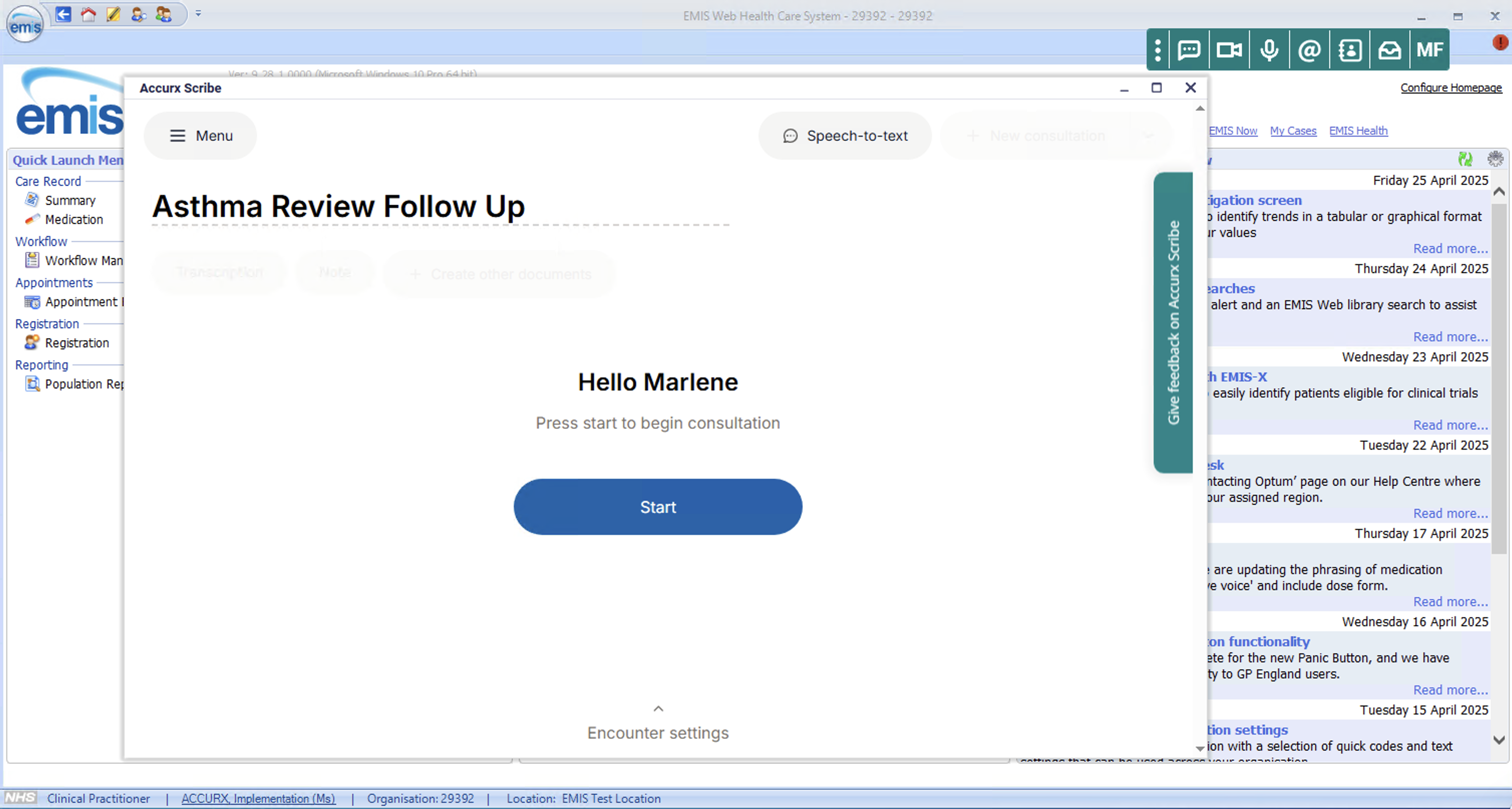1512x809 pixels.
Task: Edit the Asthma Review Follow Up title field
Action: 440,207
